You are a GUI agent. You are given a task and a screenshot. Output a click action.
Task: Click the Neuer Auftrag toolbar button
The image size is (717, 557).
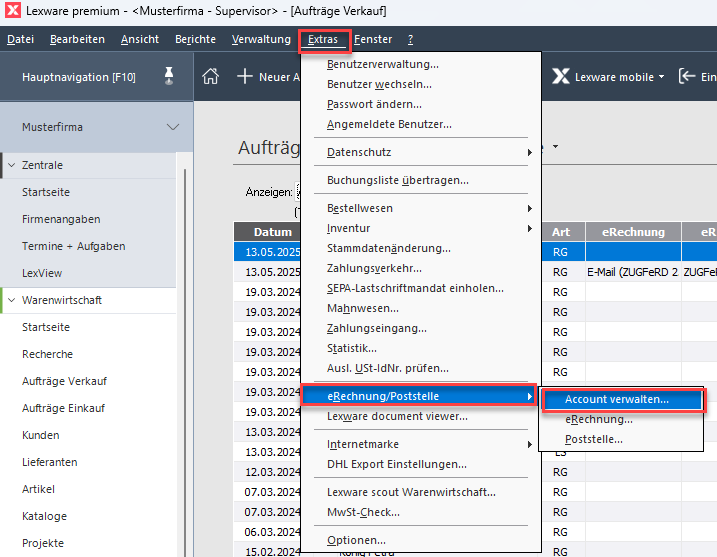point(268,77)
